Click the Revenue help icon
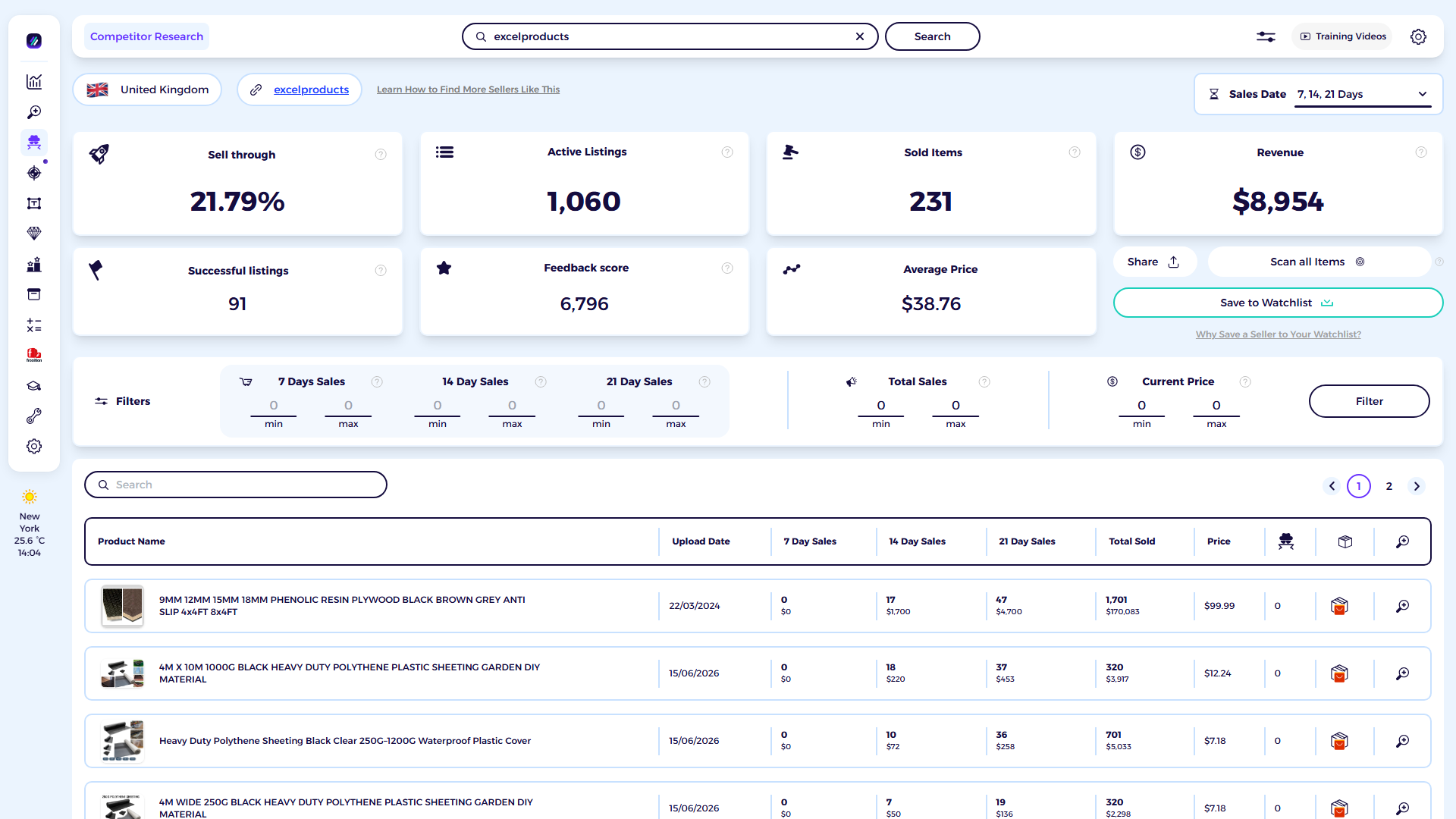Screen dimensions: 1456x819 coord(1421,152)
